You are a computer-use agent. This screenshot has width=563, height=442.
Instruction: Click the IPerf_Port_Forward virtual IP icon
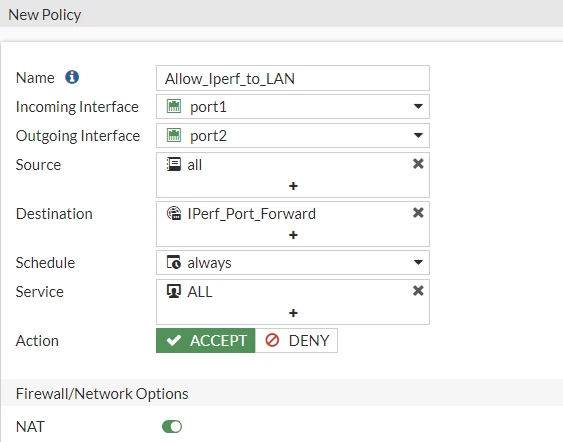[174, 213]
